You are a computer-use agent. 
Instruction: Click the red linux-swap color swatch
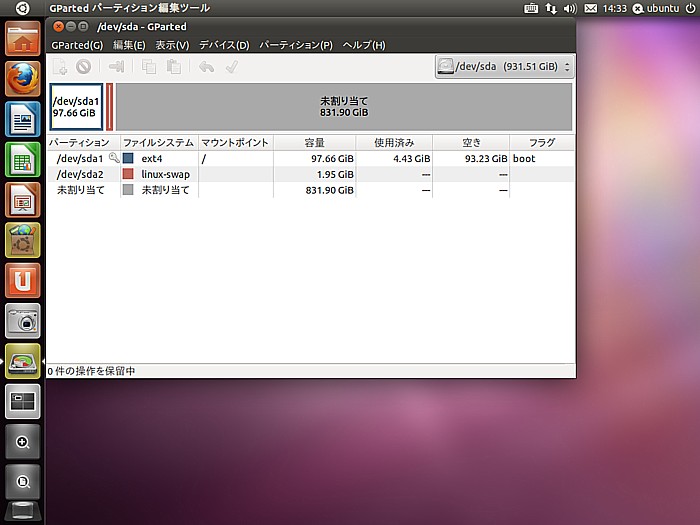(128, 174)
